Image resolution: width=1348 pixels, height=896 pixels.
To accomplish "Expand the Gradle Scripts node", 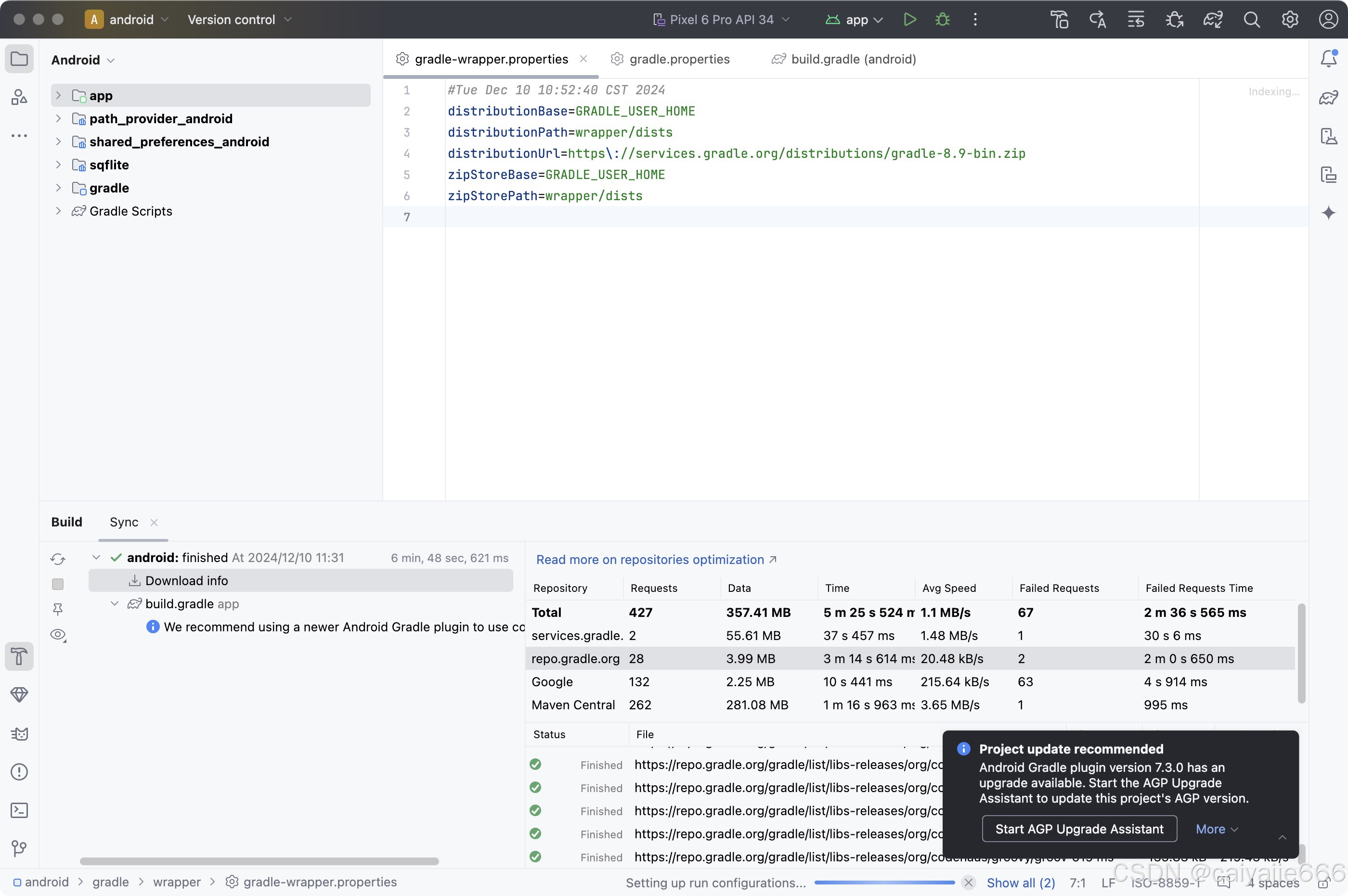I will (x=58, y=211).
